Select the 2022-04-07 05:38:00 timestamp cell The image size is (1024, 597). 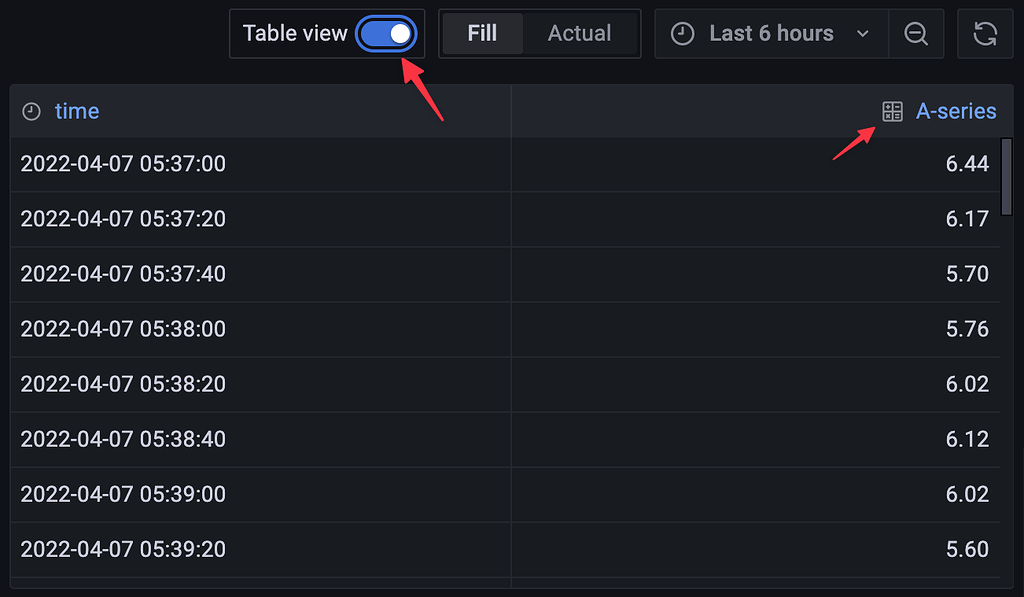click(123, 329)
